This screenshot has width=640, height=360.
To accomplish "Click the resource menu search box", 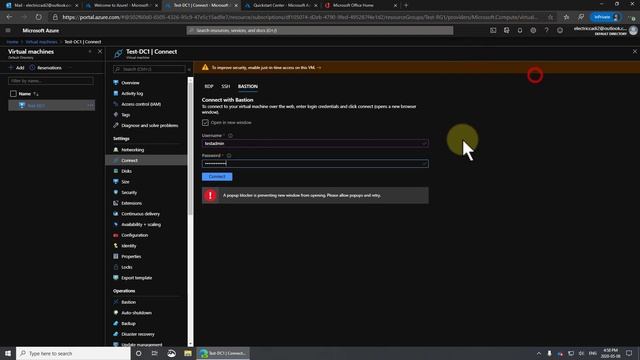I will pos(149,69).
